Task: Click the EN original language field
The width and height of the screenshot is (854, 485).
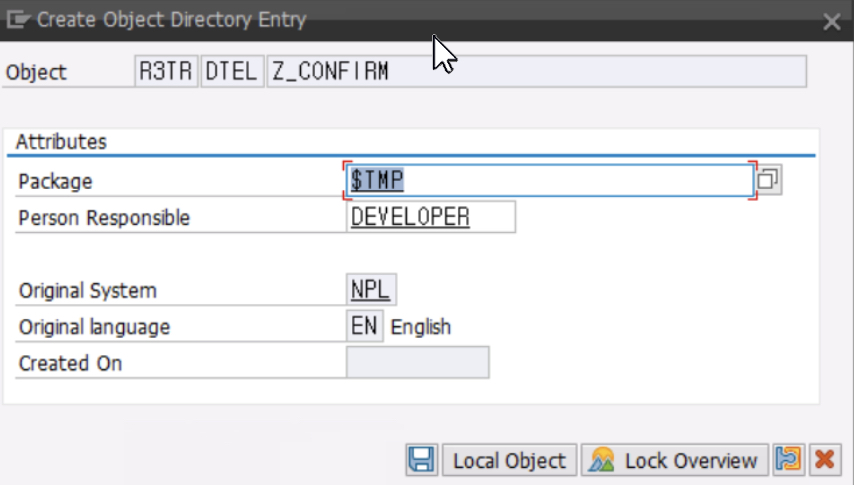Action: coord(364,326)
